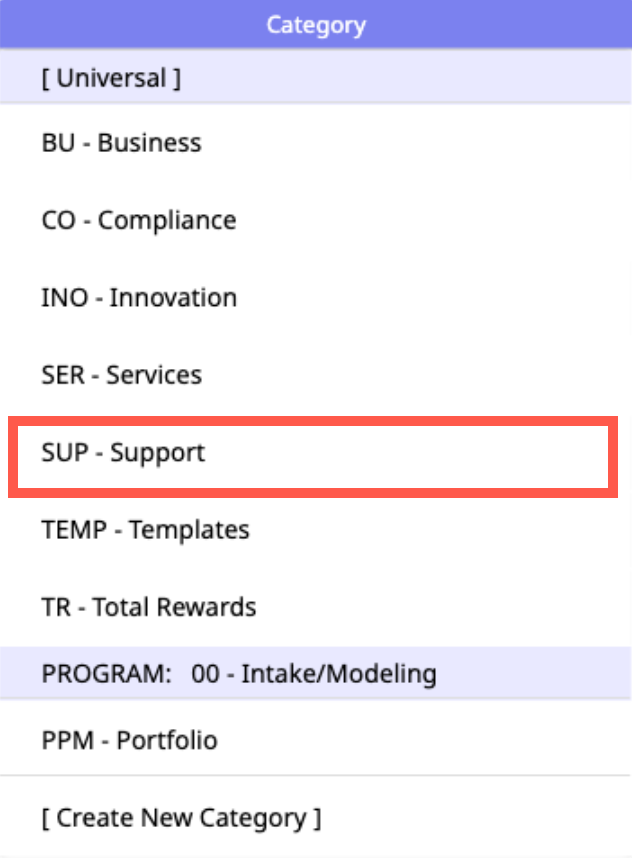
Task: Pick PPM - Portfolio under the program group
Action: click(x=130, y=741)
